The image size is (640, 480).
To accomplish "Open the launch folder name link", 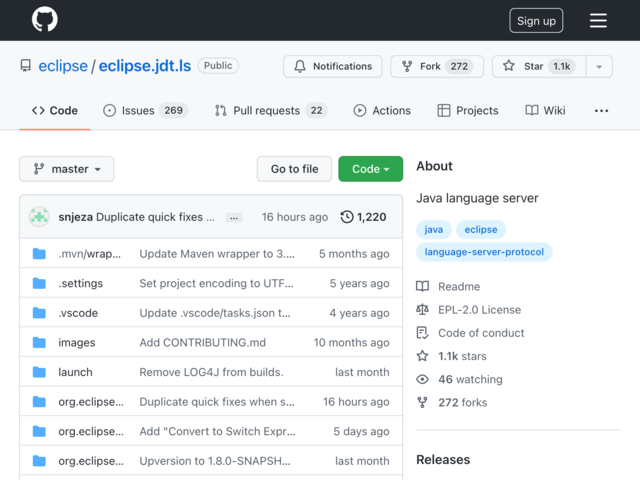I will [x=76, y=372].
